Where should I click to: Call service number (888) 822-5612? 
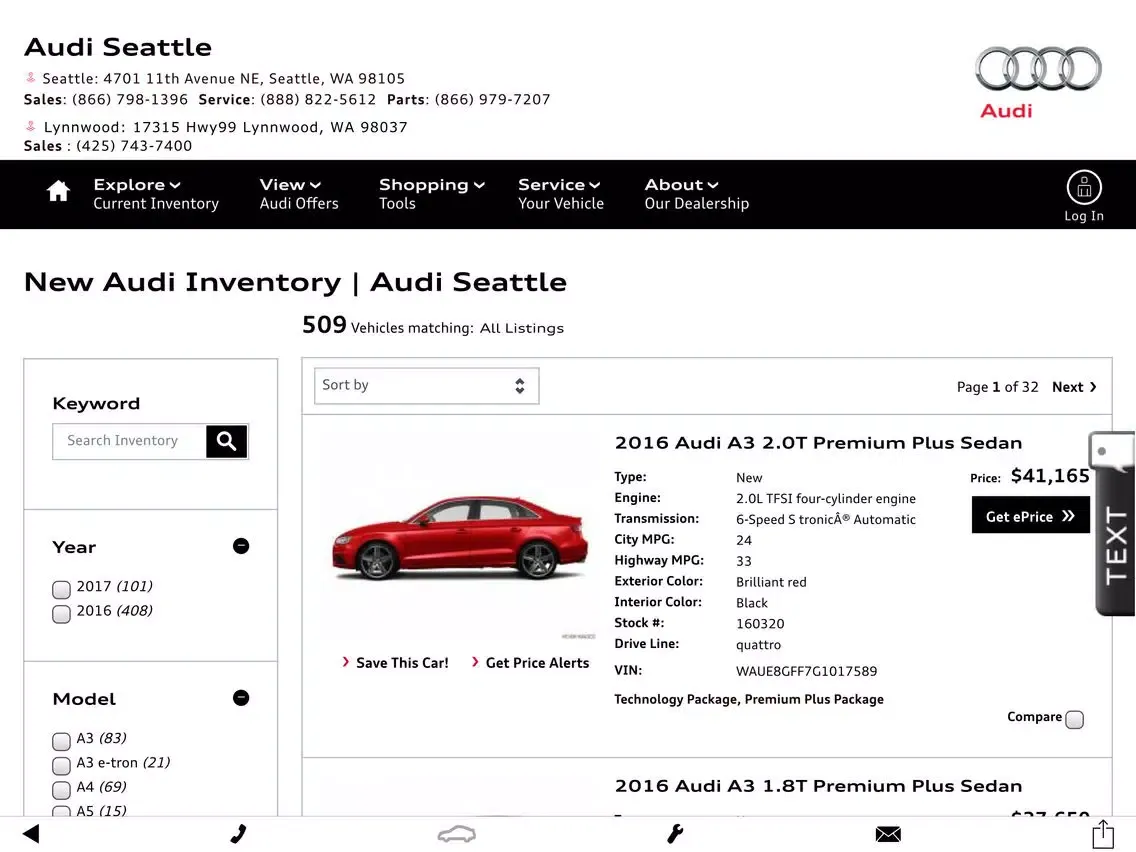tap(318, 99)
